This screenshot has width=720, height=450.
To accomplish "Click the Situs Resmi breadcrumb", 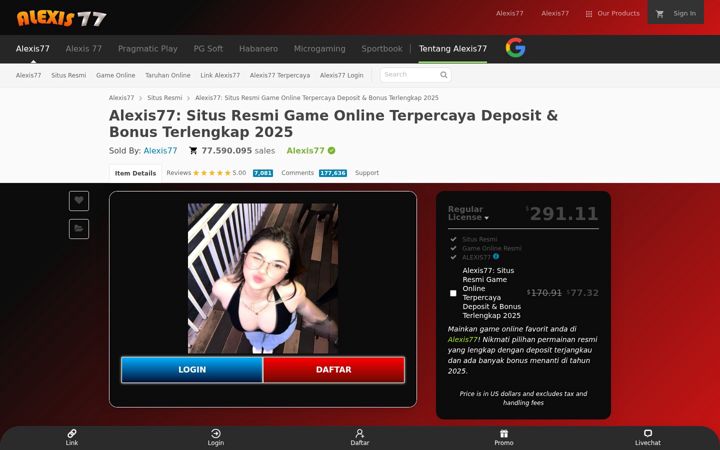I will tap(164, 98).
